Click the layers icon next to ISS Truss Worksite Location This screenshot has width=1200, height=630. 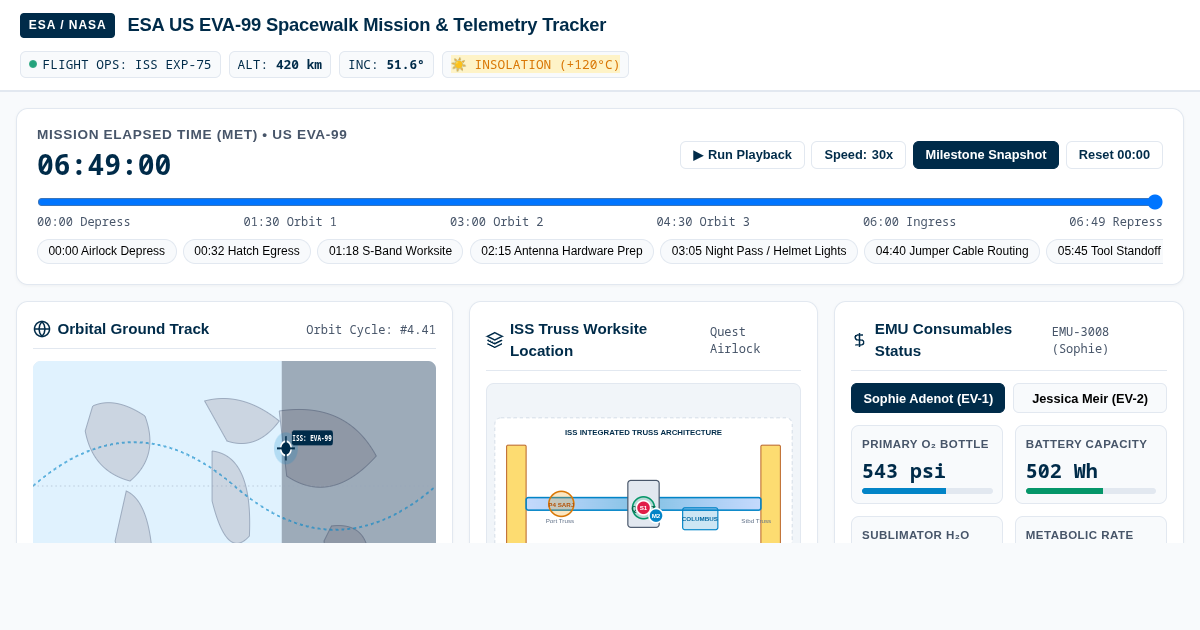pos(495,340)
